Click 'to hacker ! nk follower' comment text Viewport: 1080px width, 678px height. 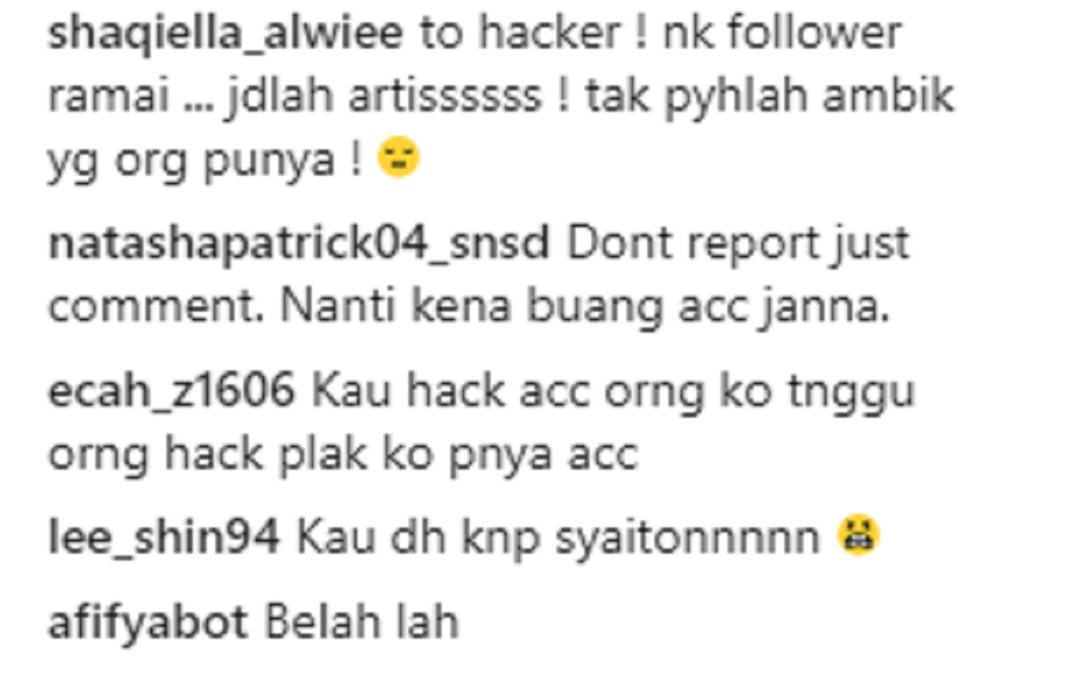(661, 33)
